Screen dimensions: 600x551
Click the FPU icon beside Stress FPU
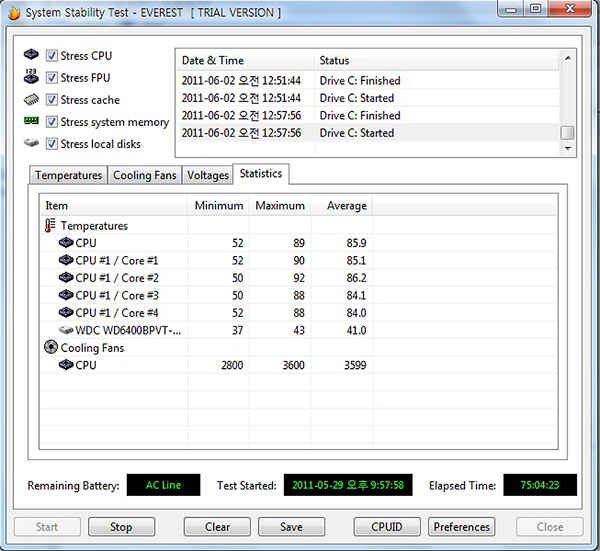point(31,77)
